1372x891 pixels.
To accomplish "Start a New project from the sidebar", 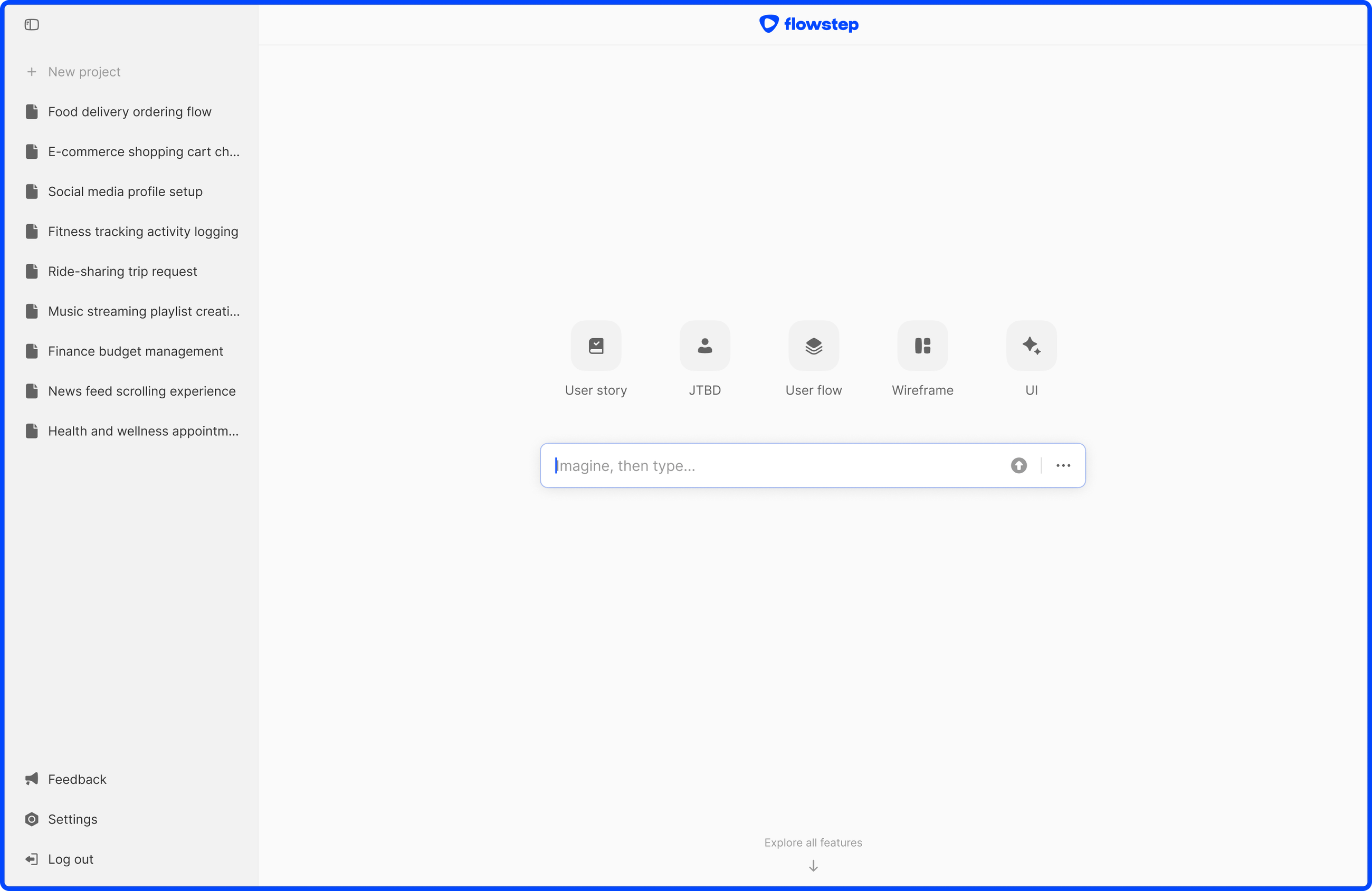I will [84, 71].
